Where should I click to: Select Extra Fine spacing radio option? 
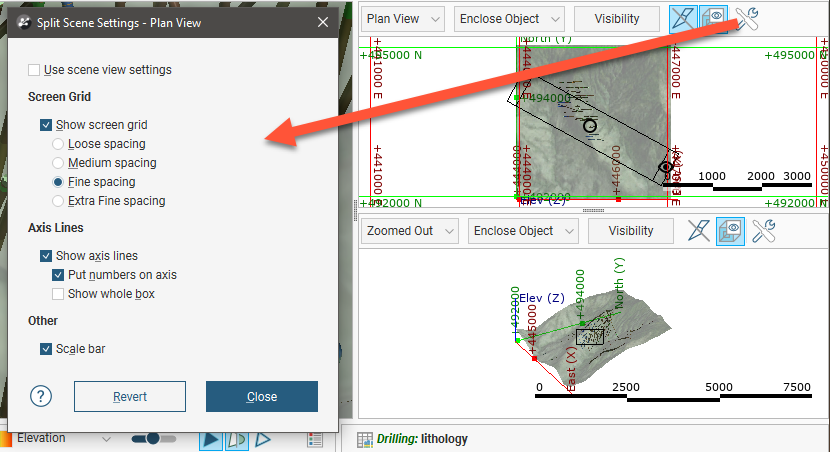click(x=58, y=201)
